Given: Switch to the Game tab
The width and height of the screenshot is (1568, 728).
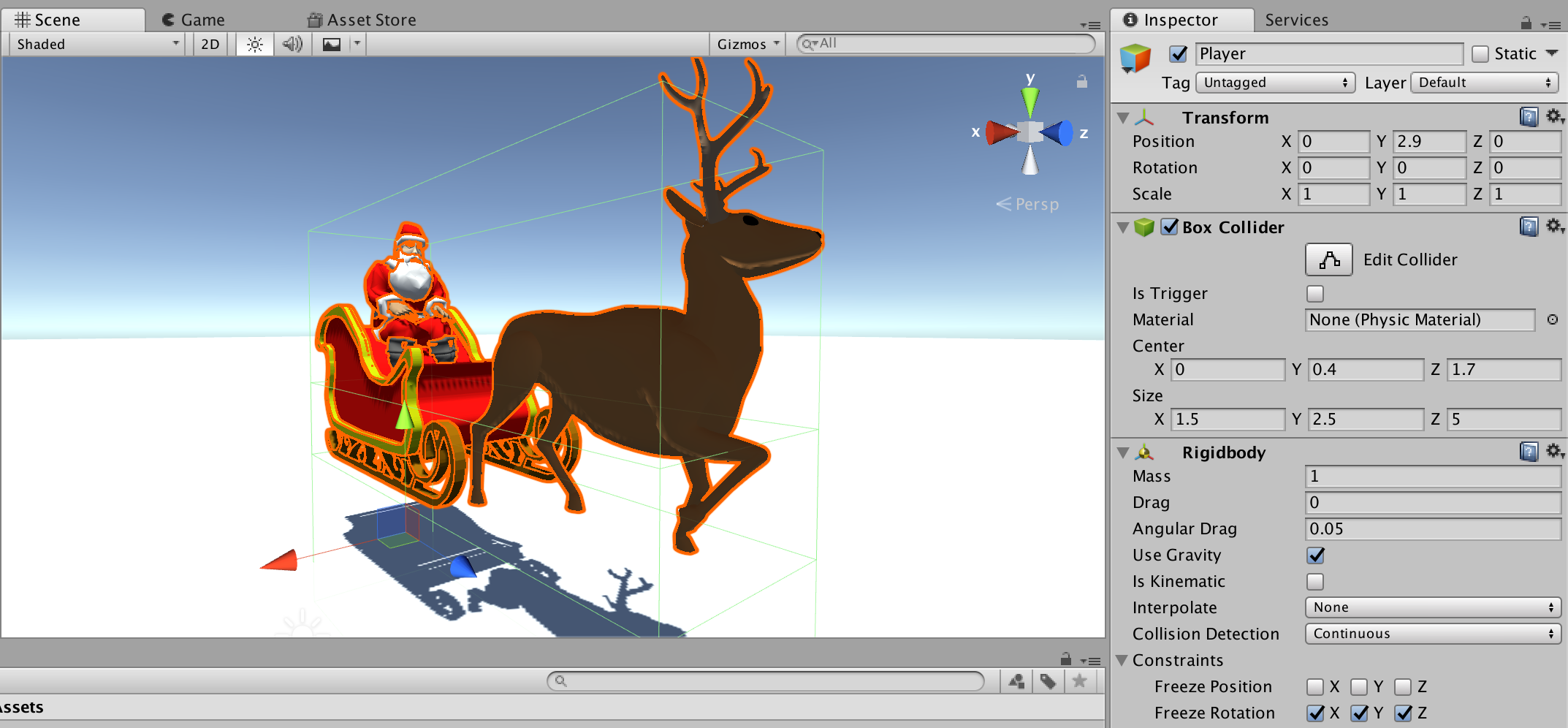Looking at the screenshot, I should tap(194, 20).
